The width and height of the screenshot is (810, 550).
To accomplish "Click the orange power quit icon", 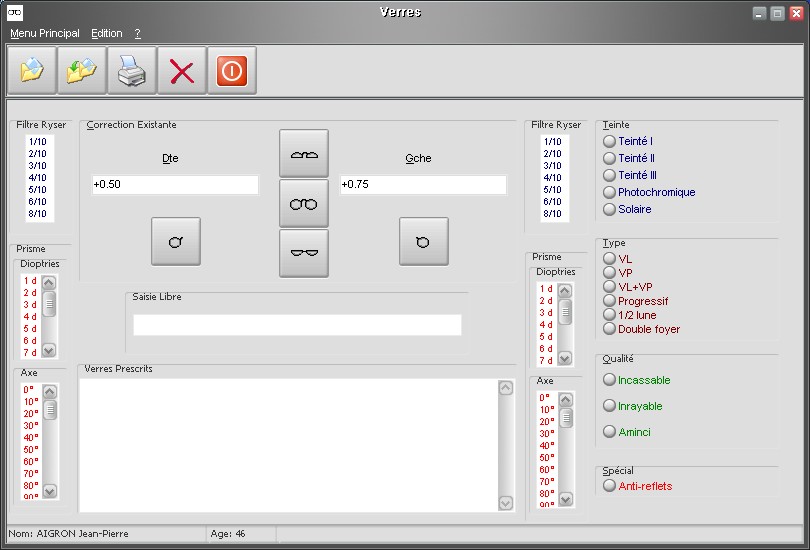I will (x=232, y=70).
